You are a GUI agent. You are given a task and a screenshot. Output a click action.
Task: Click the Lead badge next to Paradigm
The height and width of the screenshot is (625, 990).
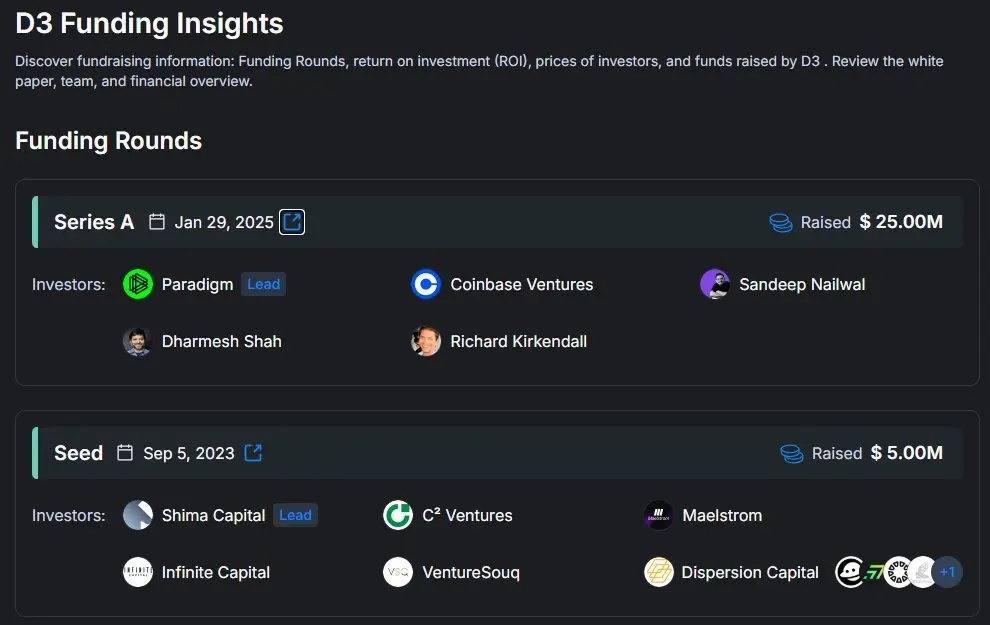coord(263,284)
